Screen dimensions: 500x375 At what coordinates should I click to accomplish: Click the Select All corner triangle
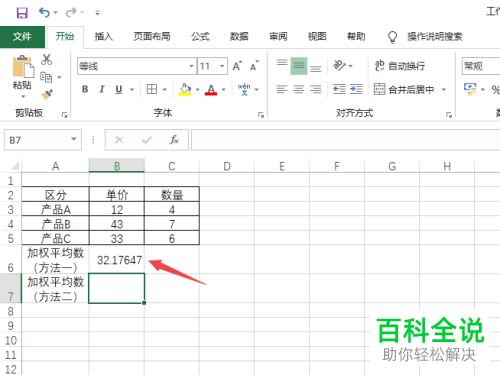coord(15,166)
